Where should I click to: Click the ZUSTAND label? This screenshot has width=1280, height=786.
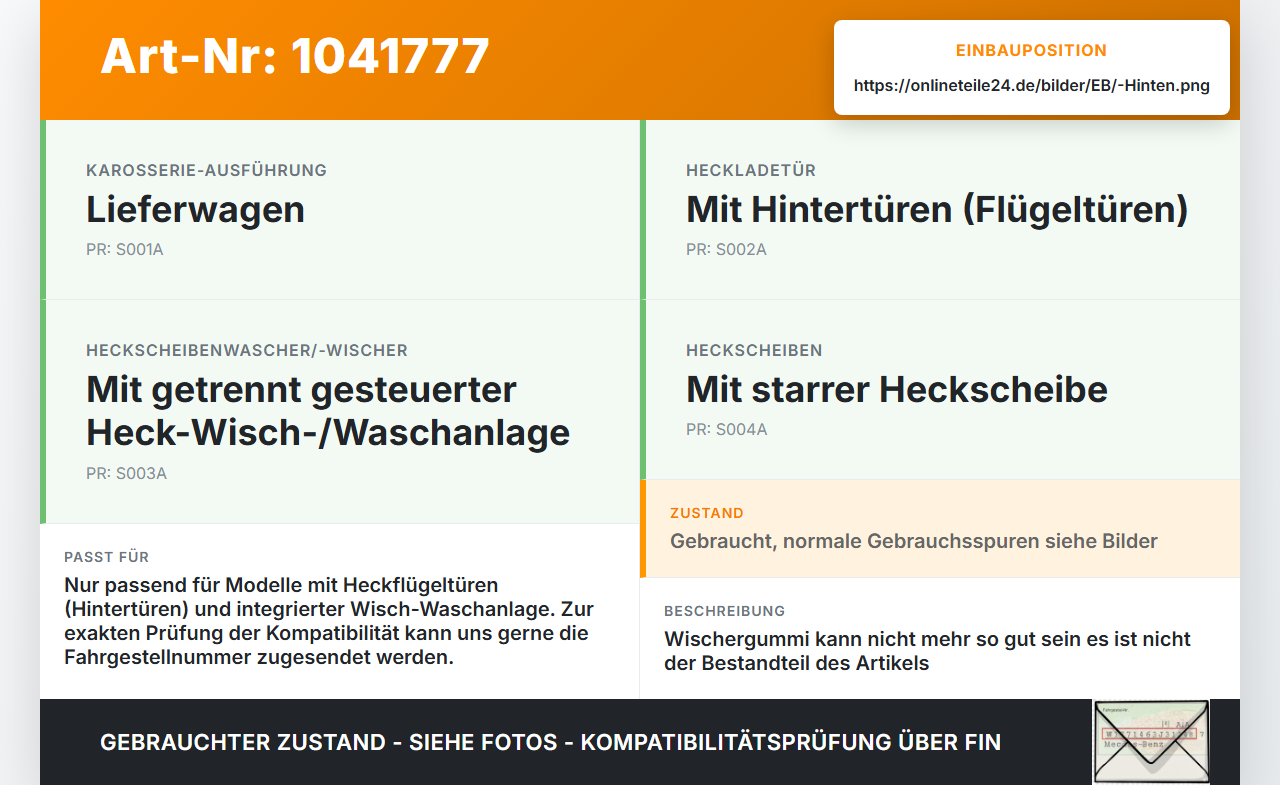707,513
